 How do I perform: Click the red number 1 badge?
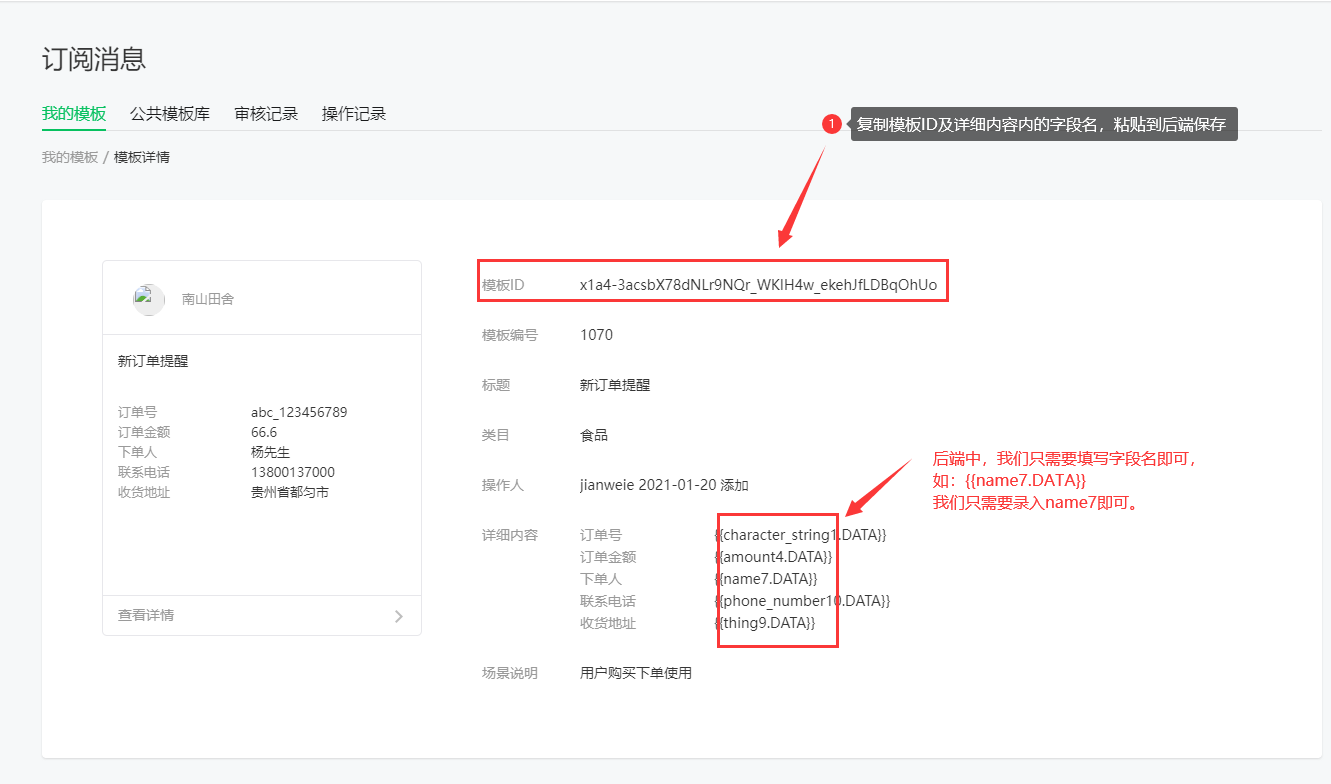click(831, 124)
